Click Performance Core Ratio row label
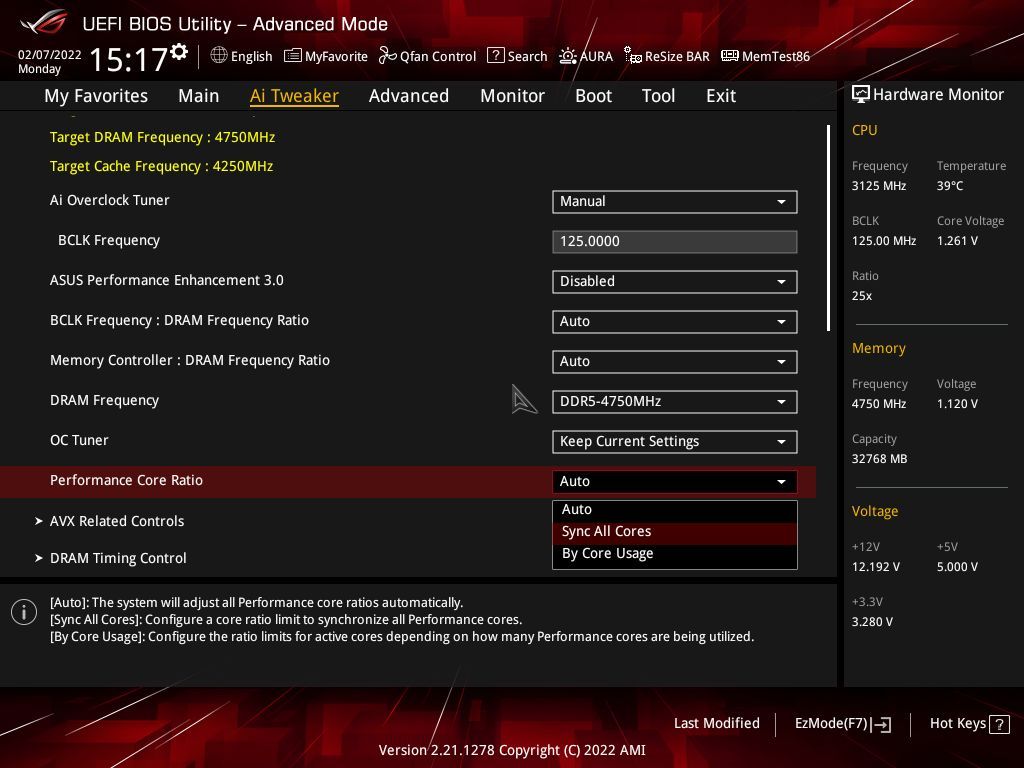The height and width of the screenshot is (768, 1024). click(126, 481)
